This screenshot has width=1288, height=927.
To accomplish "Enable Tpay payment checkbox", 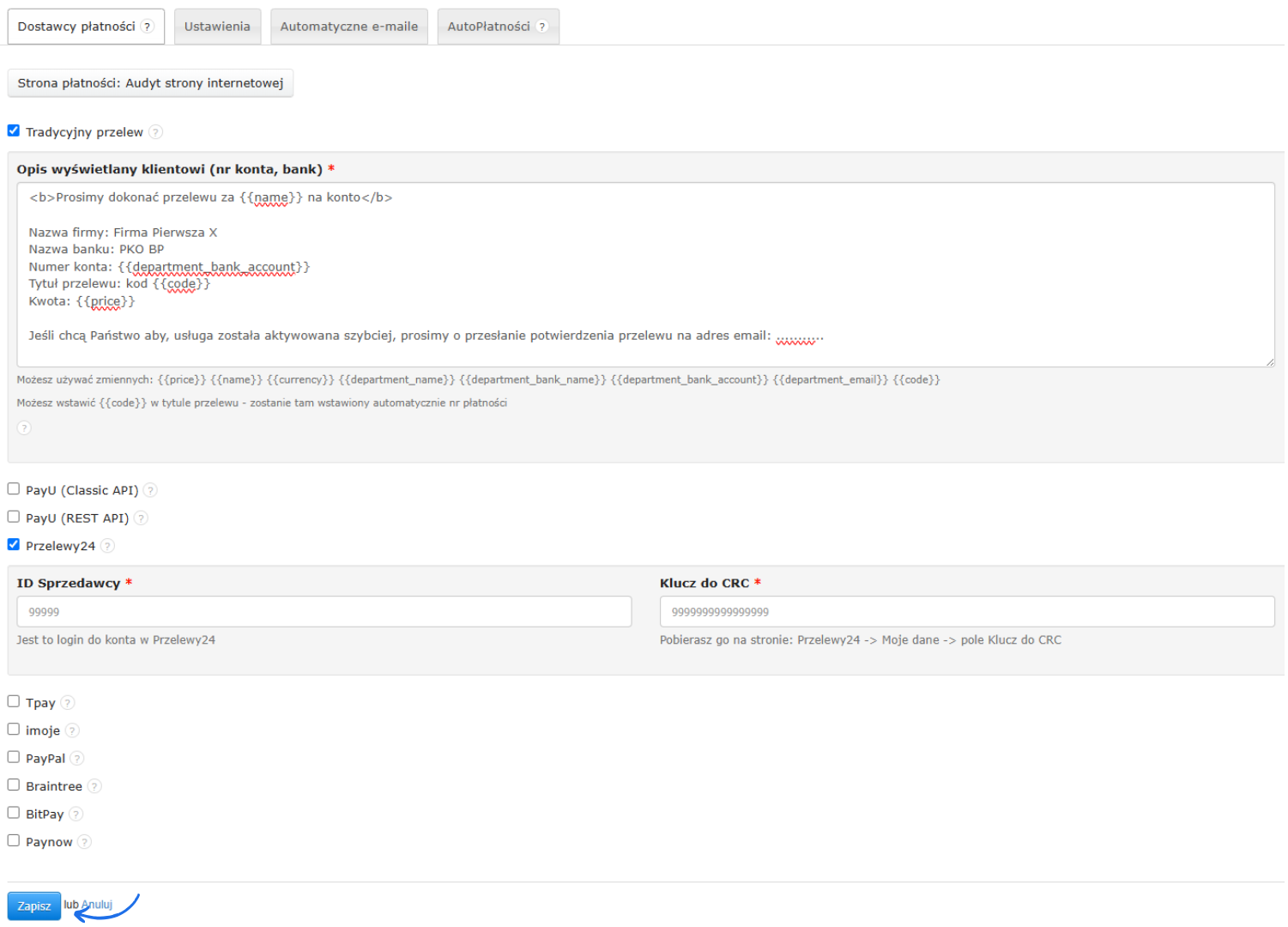I will [x=14, y=701].
